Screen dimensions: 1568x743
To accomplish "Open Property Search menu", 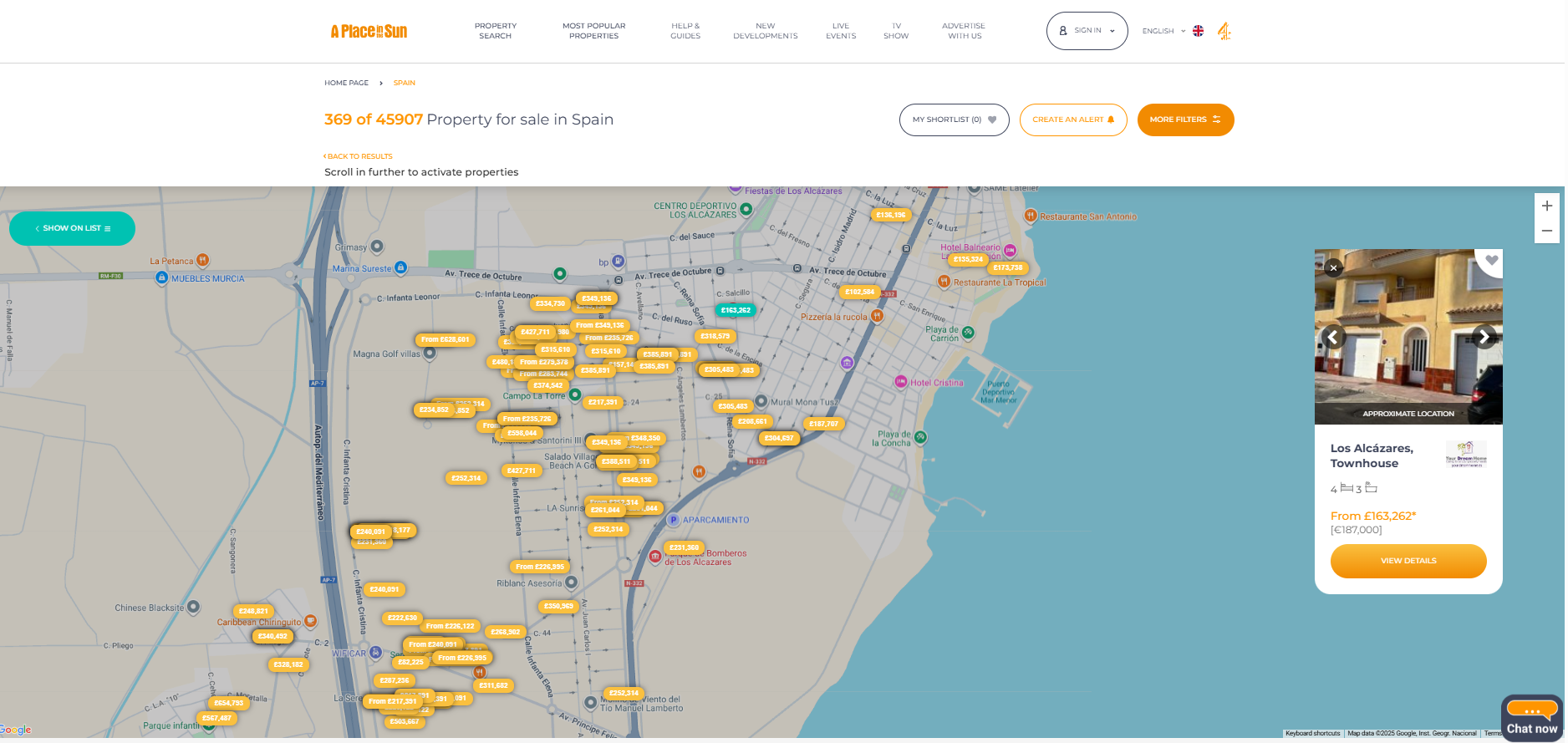I will click(x=496, y=31).
